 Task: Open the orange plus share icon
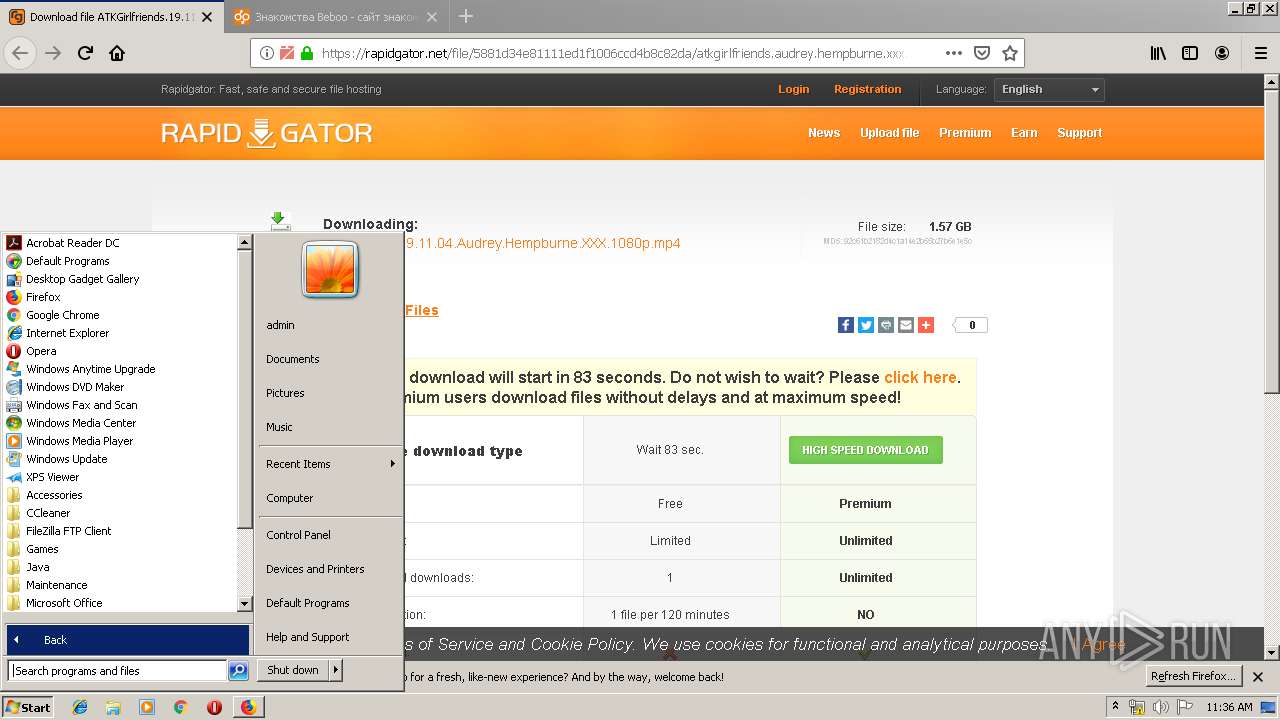(x=926, y=325)
